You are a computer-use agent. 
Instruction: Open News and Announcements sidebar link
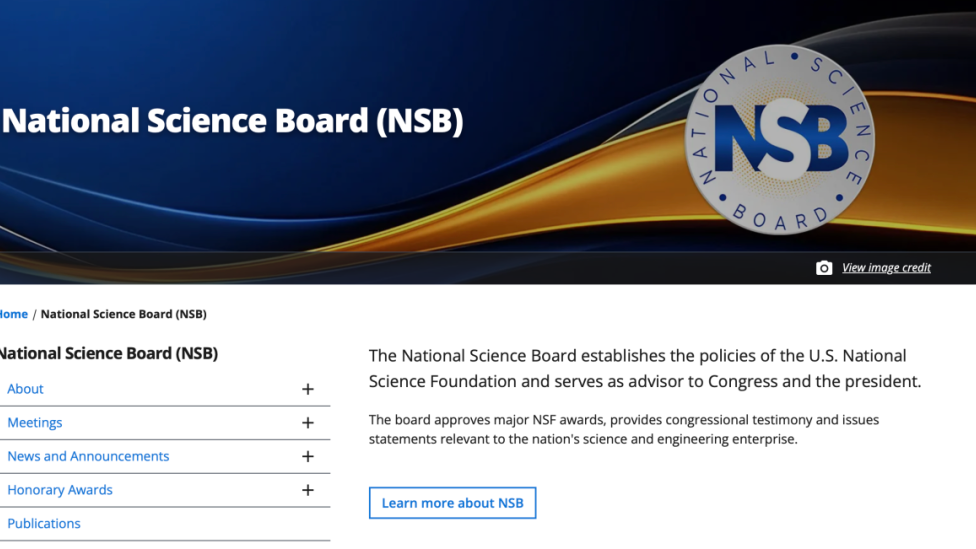click(88, 456)
